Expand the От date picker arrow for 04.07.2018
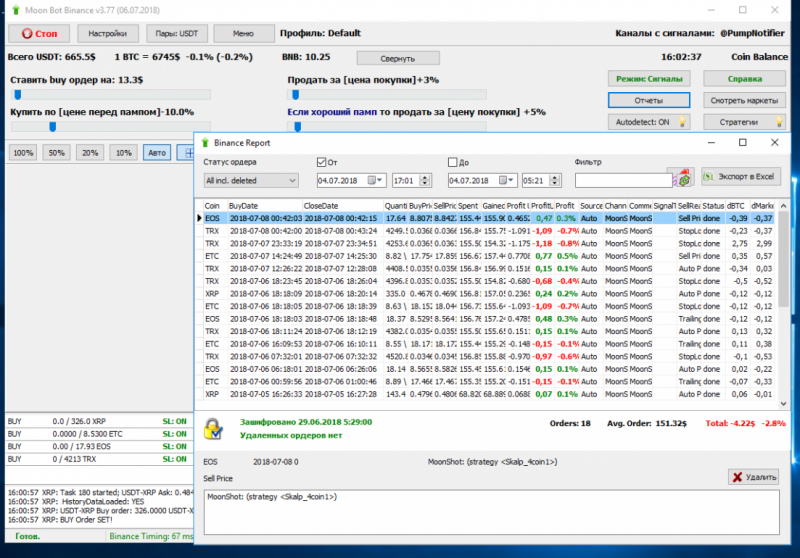This screenshot has height=558, width=800. tap(380, 180)
